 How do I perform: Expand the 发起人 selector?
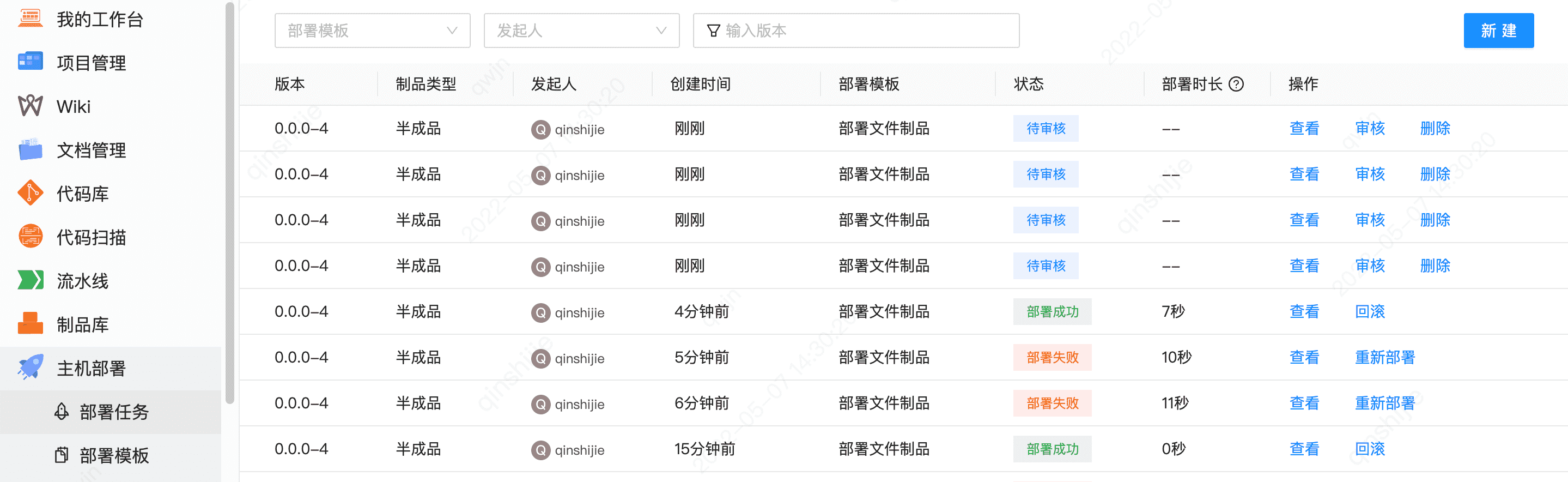[x=581, y=31]
